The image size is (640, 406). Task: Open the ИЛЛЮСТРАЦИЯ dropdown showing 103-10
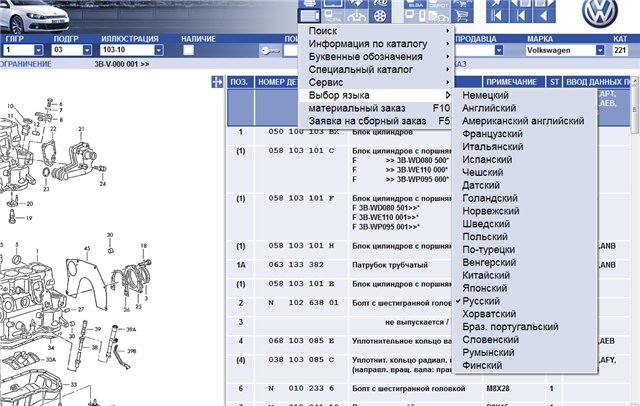pos(159,50)
